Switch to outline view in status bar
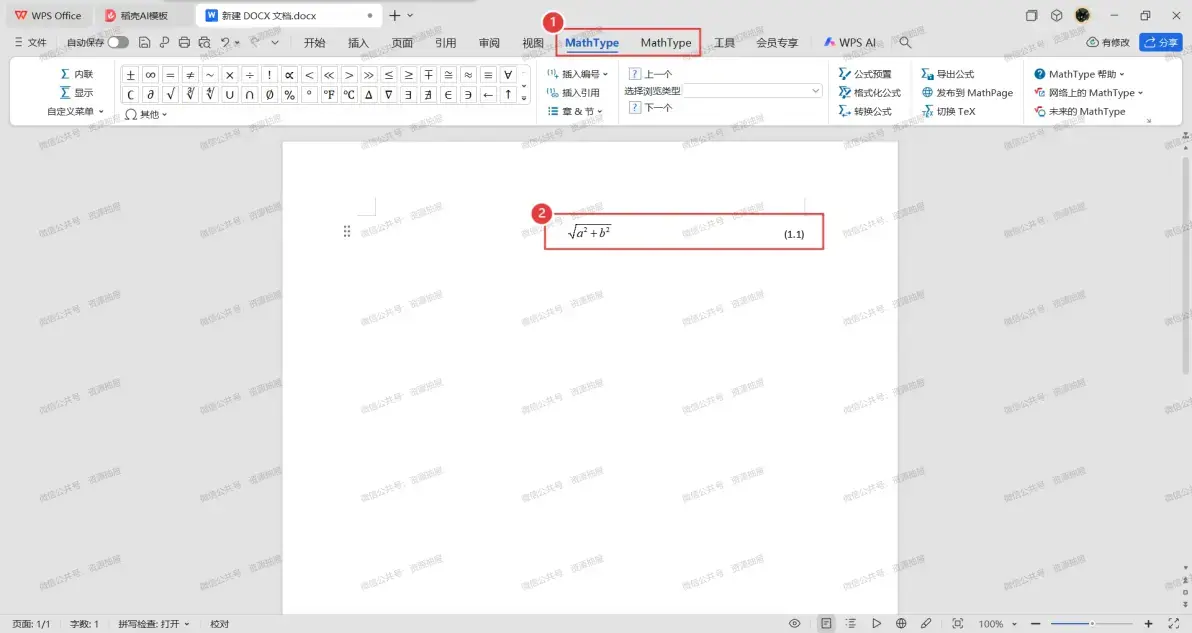 tap(851, 623)
